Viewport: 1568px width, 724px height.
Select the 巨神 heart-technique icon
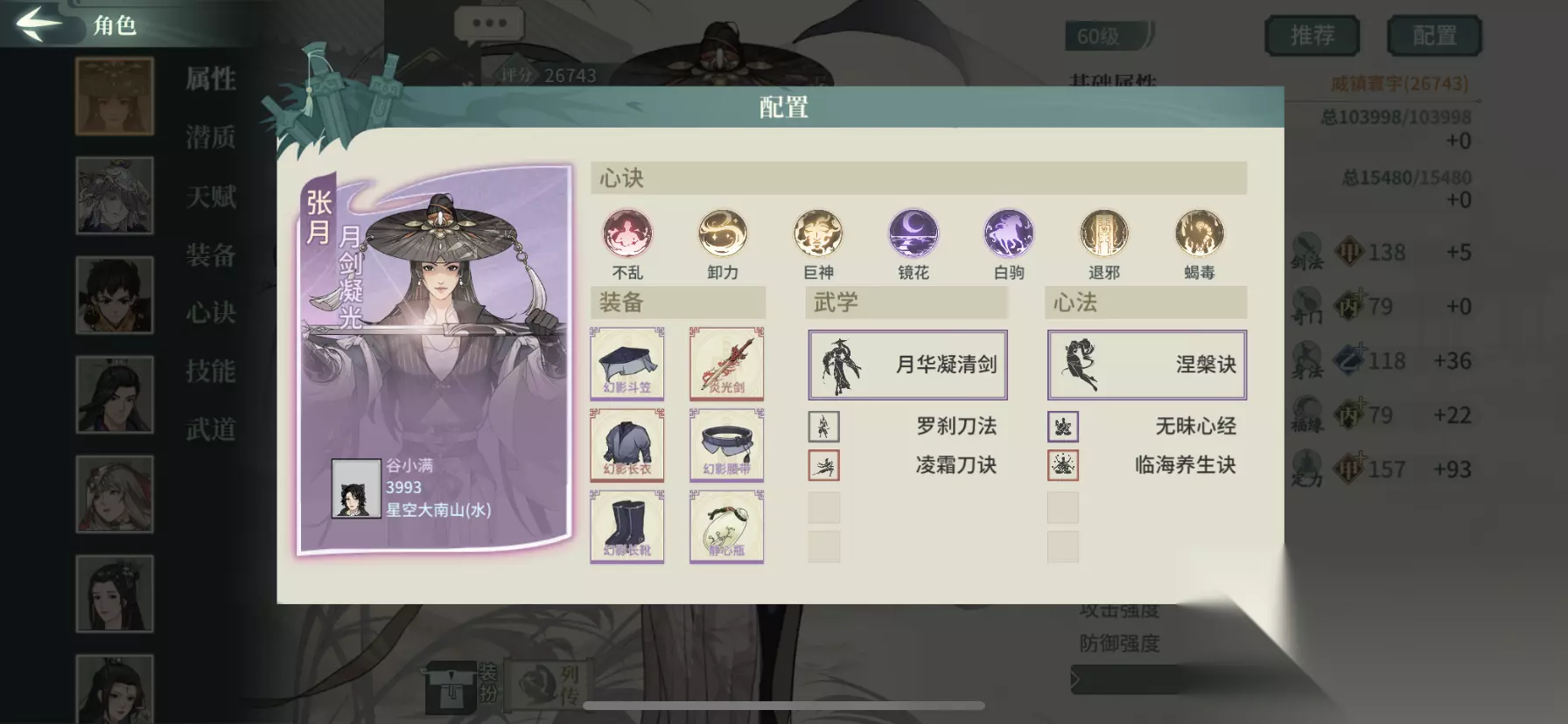tap(818, 233)
